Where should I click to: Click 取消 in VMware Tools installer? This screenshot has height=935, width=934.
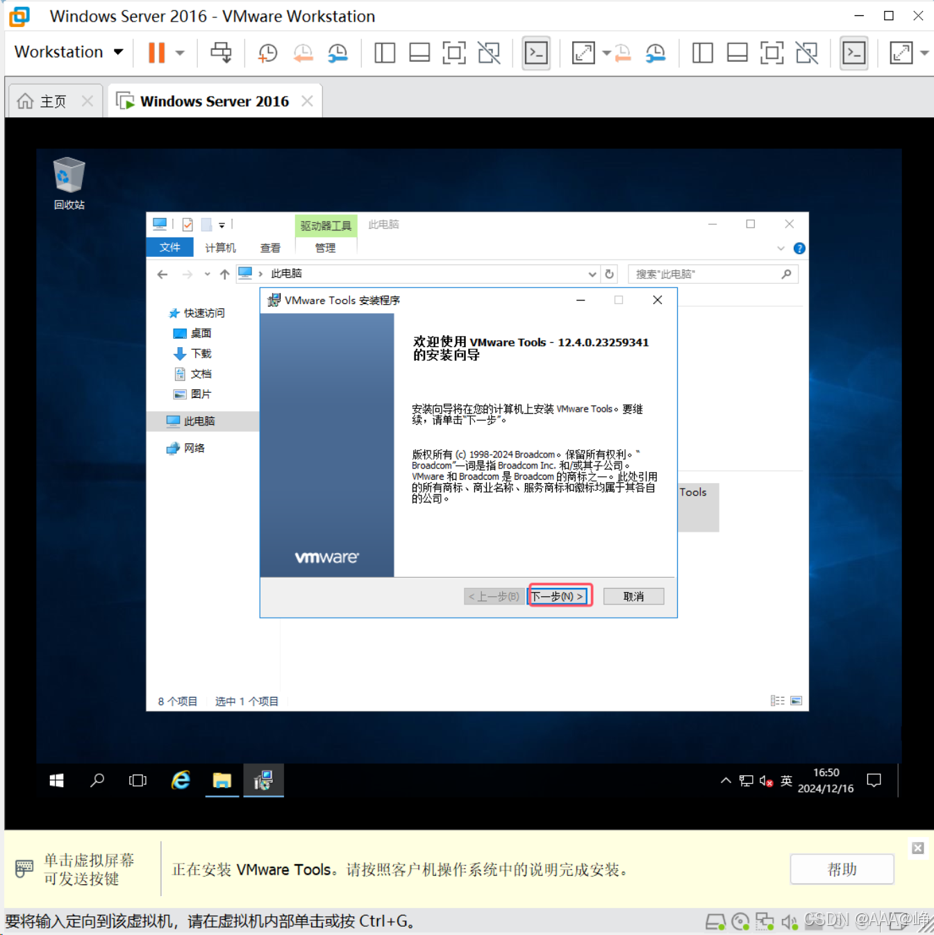pos(633,596)
